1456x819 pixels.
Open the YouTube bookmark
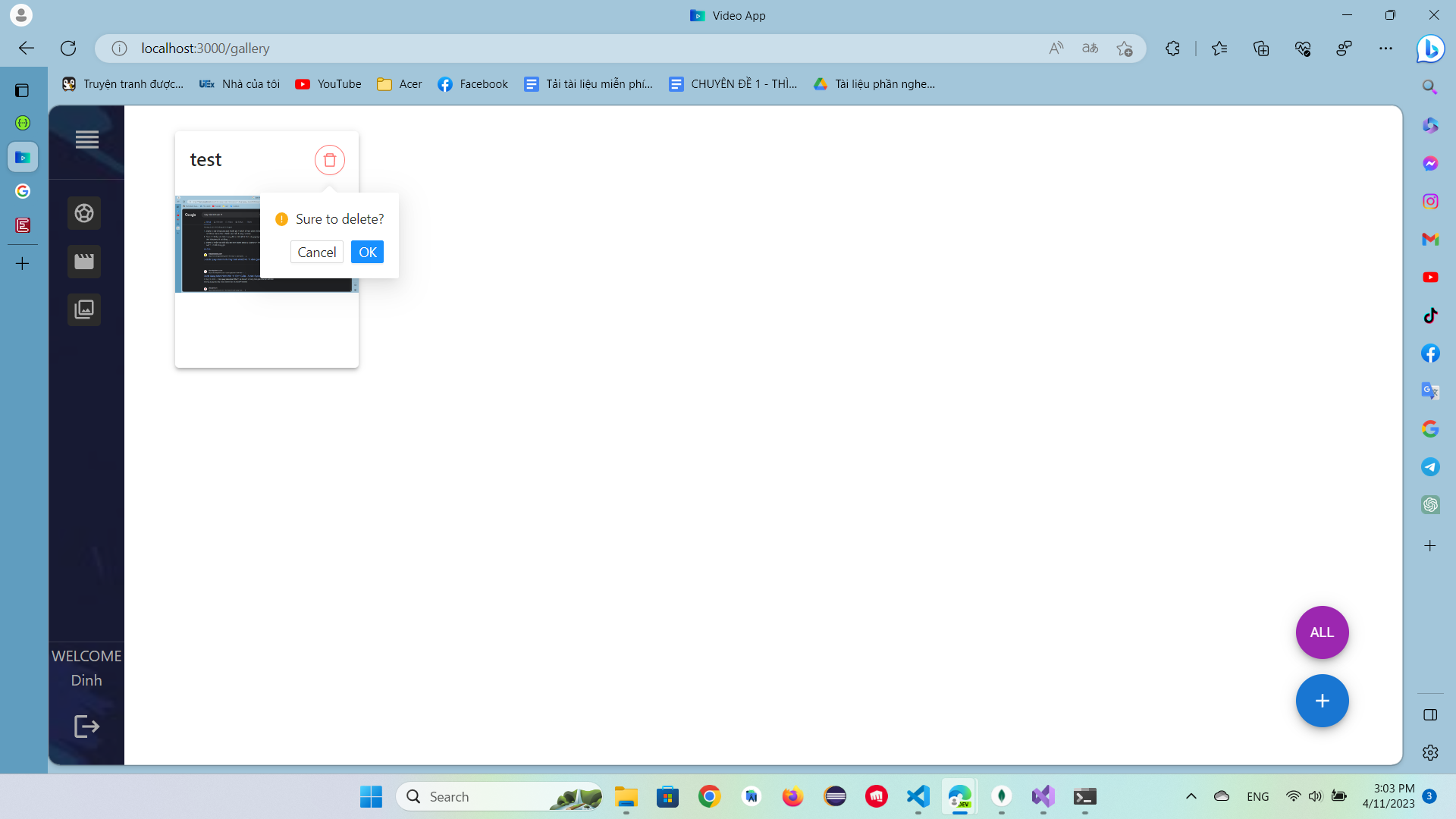click(328, 84)
